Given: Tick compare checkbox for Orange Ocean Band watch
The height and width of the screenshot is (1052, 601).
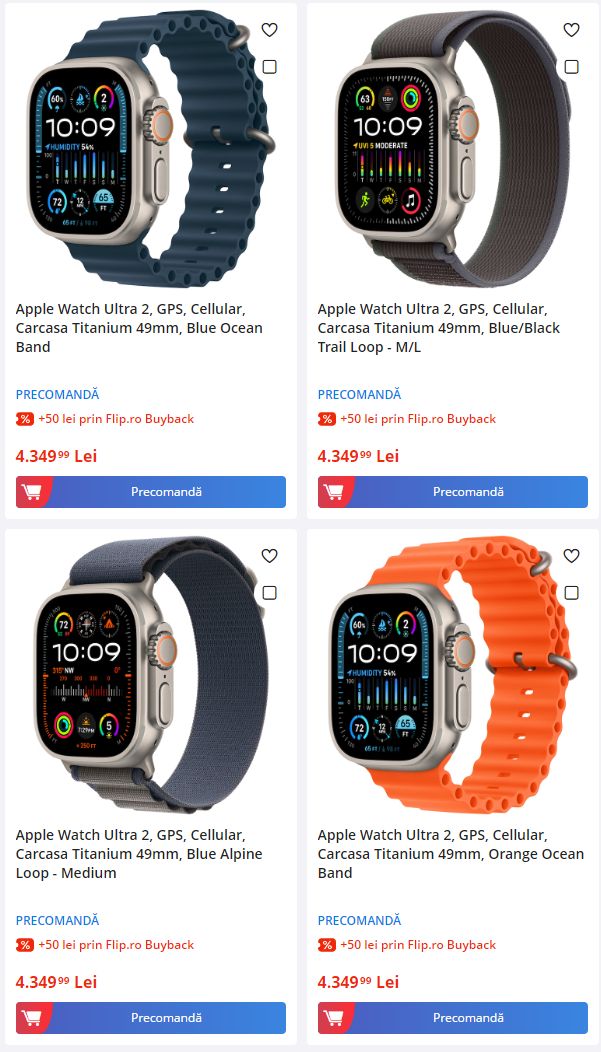Looking at the screenshot, I should pos(571,593).
